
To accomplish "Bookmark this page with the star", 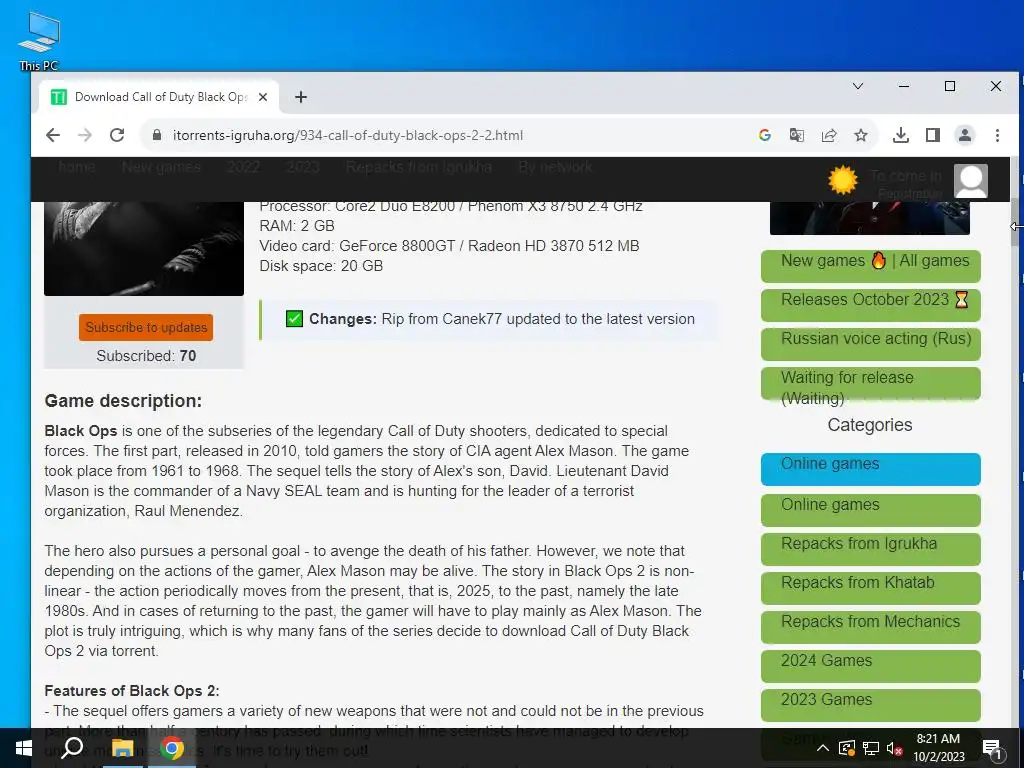I will [861, 135].
